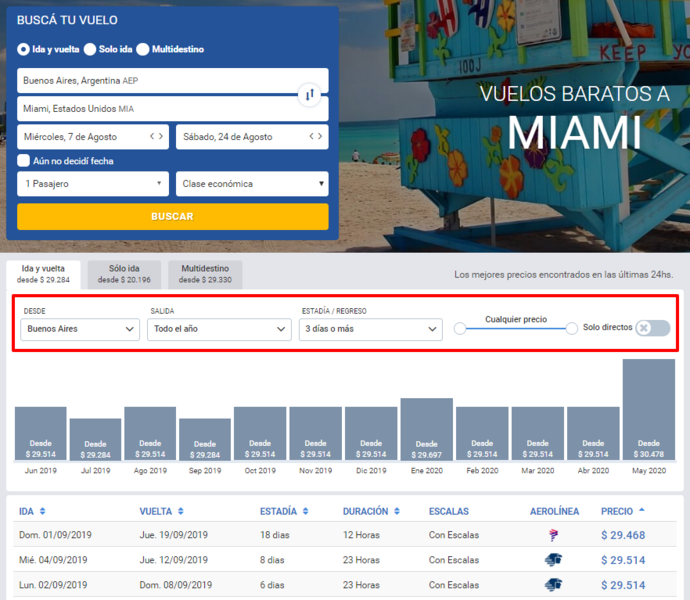
Task: Click the 18 días stay cell
Action: [275, 535]
